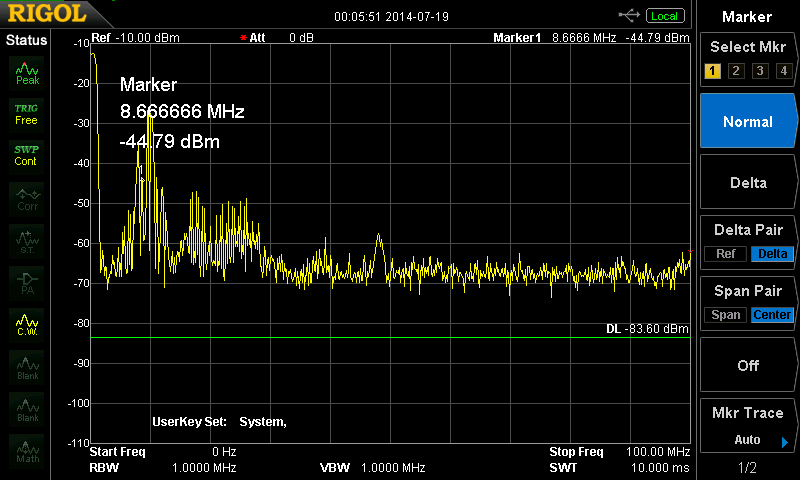This screenshot has width=800, height=480.
Task: Choose the Delta option under Delta Pair
Action: 772,254
